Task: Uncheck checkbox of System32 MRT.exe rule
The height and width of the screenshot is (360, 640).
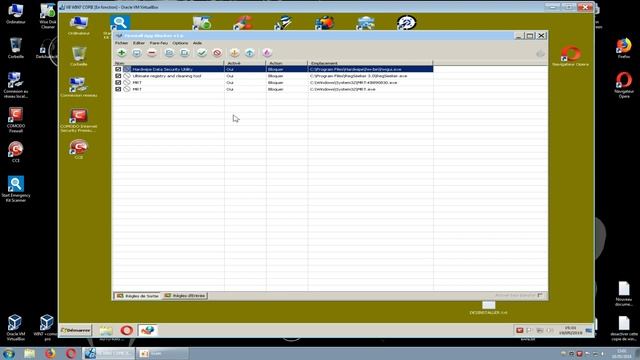Action: coord(118,89)
